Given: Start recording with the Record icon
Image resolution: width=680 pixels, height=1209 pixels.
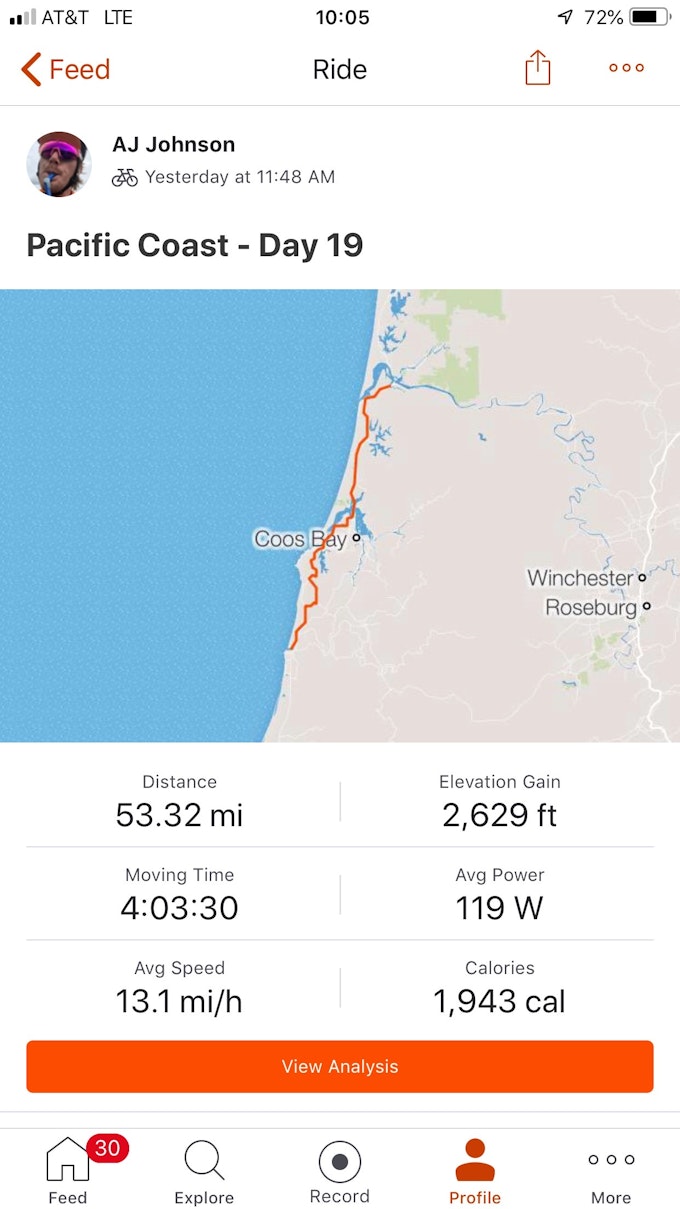Looking at the screenshot, I should click(340, 1161).
